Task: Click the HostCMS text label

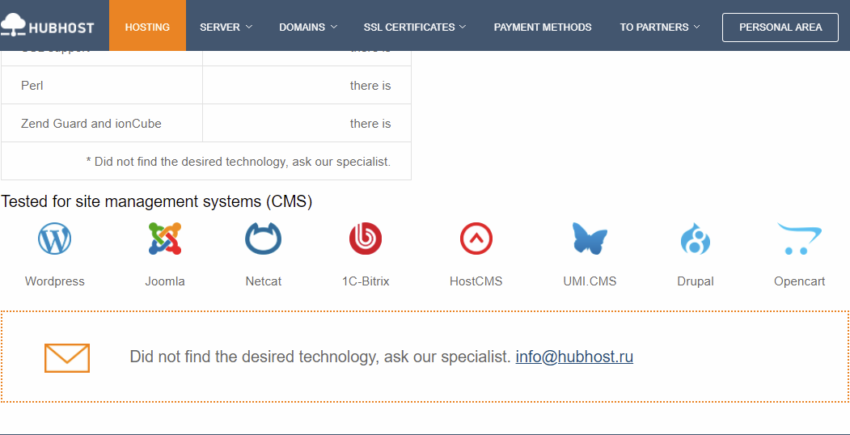Action: [x=476, y=282]
